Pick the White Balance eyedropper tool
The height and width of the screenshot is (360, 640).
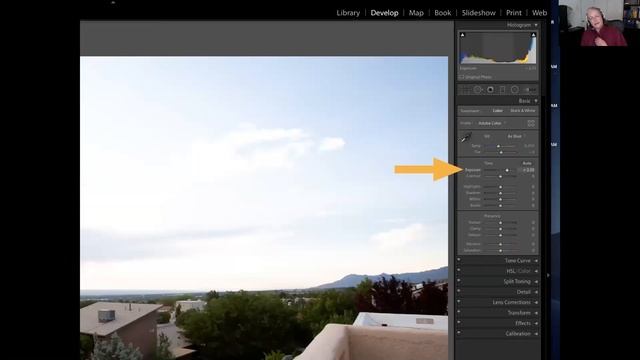(x=466, y=138)
